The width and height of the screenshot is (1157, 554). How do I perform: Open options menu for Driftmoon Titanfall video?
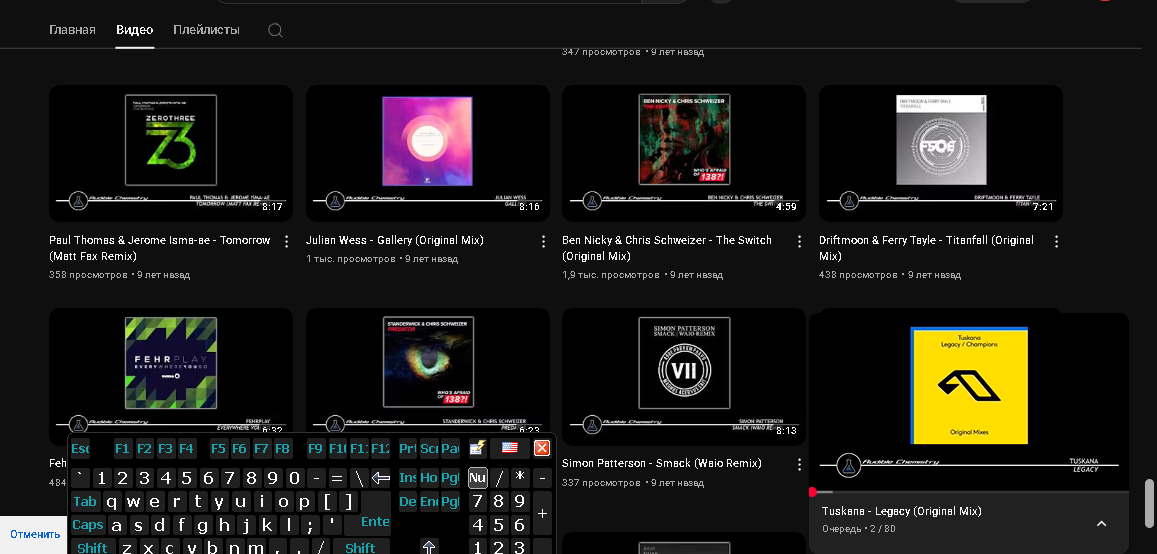[1056, 241]
